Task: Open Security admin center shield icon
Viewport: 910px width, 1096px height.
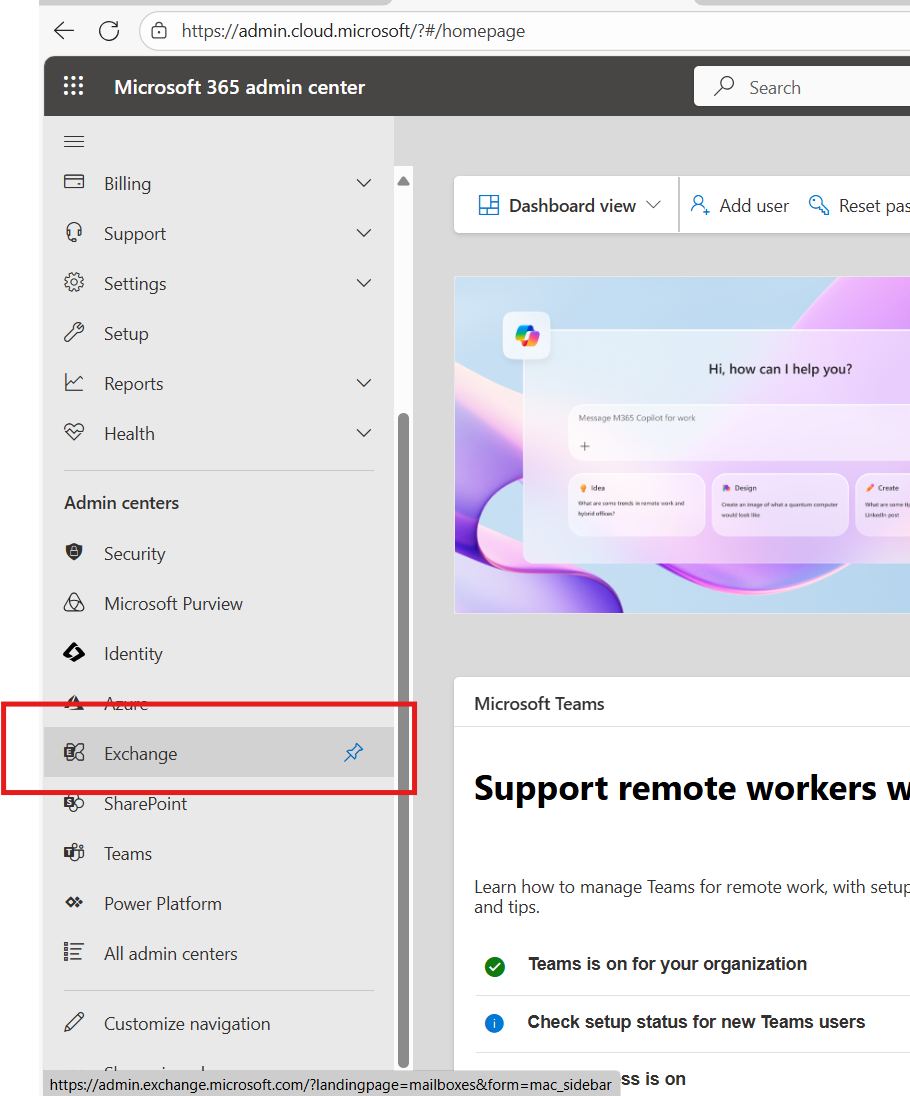Action: 74,553
